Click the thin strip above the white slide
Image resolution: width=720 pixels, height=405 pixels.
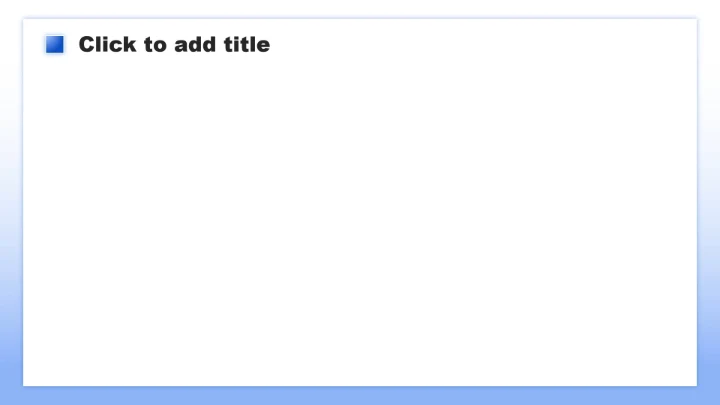[x=360, y=8]
